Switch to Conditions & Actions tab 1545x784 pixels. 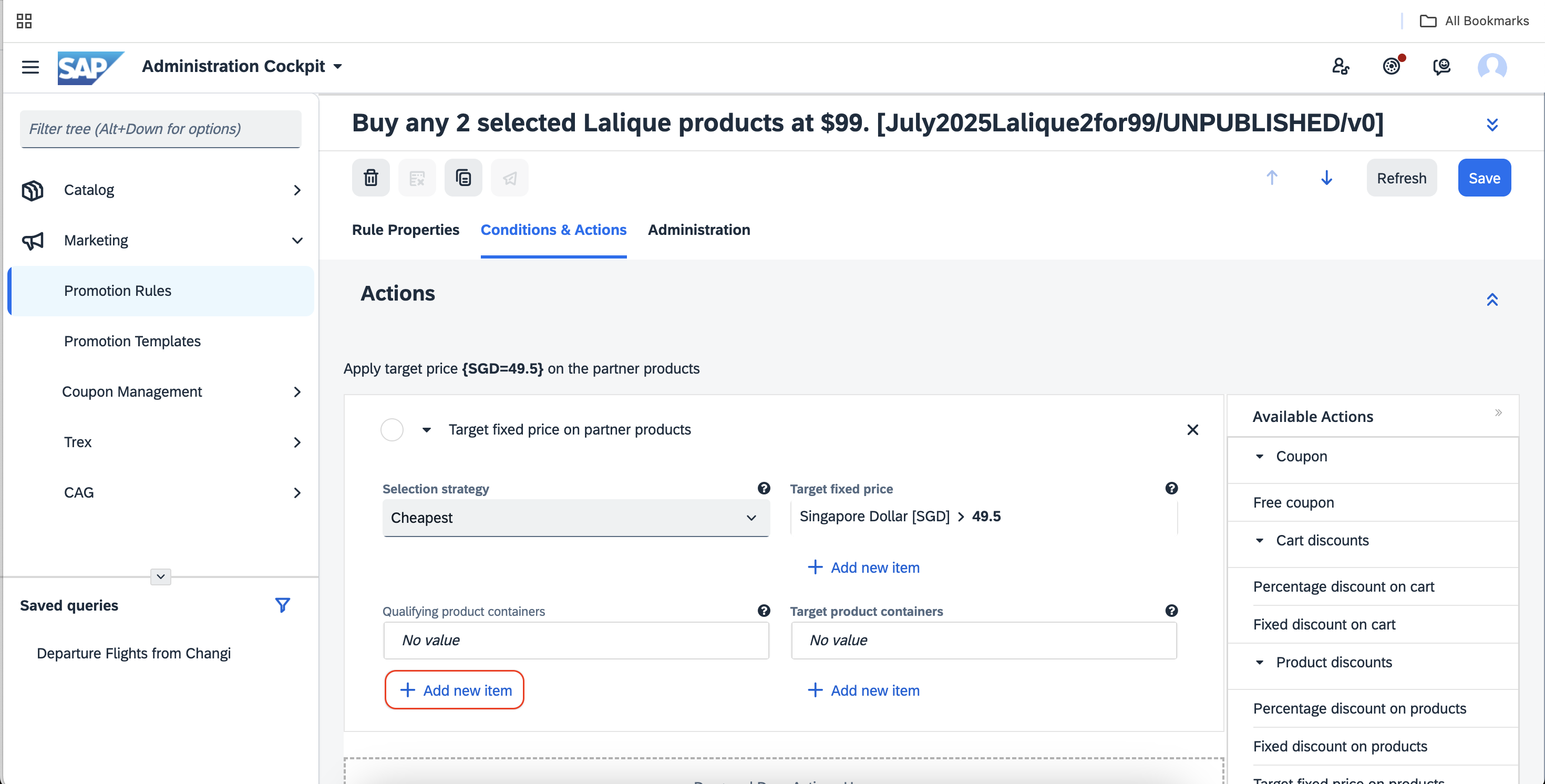pyautogui.click(x=553, y=230)
